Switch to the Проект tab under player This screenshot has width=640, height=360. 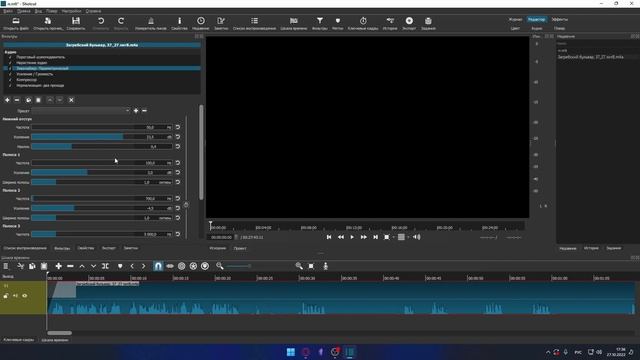pyautogui.click(x=240, y=248)
